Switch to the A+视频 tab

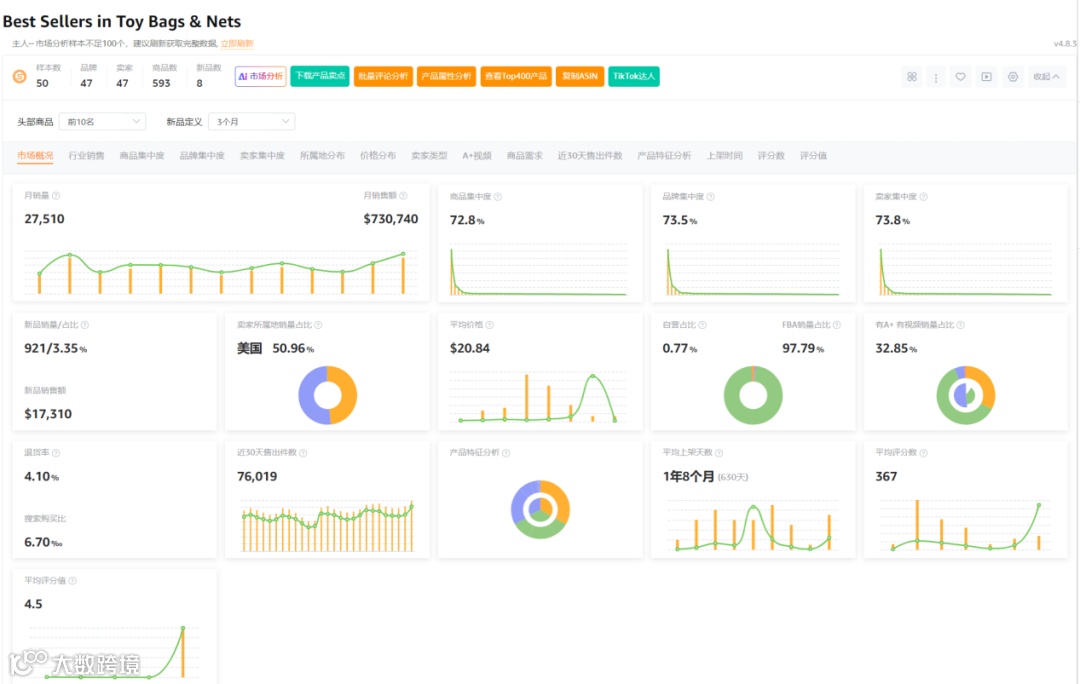click(477, 156)
